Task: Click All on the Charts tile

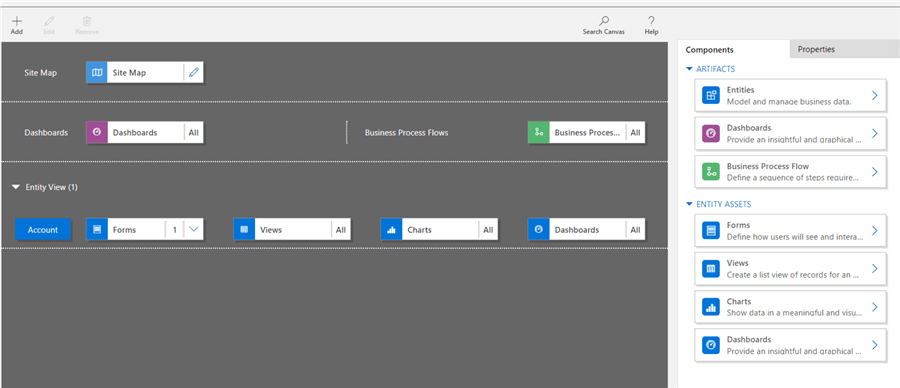Action: click(x=488, y=230)
